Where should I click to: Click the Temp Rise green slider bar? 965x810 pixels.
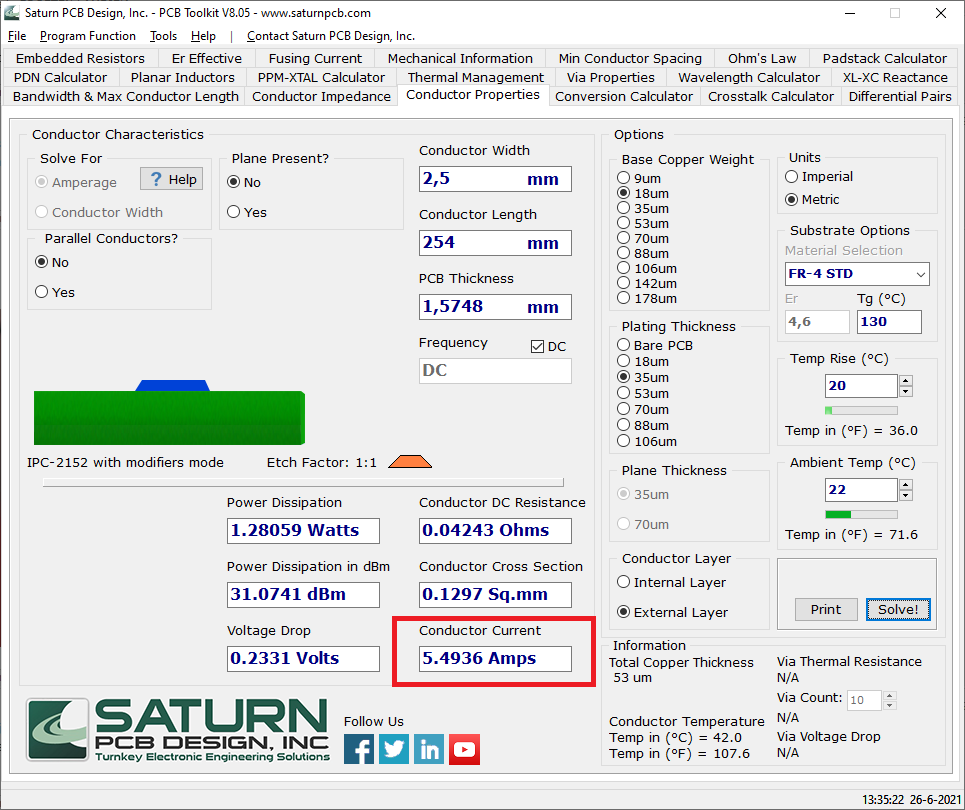861,411
